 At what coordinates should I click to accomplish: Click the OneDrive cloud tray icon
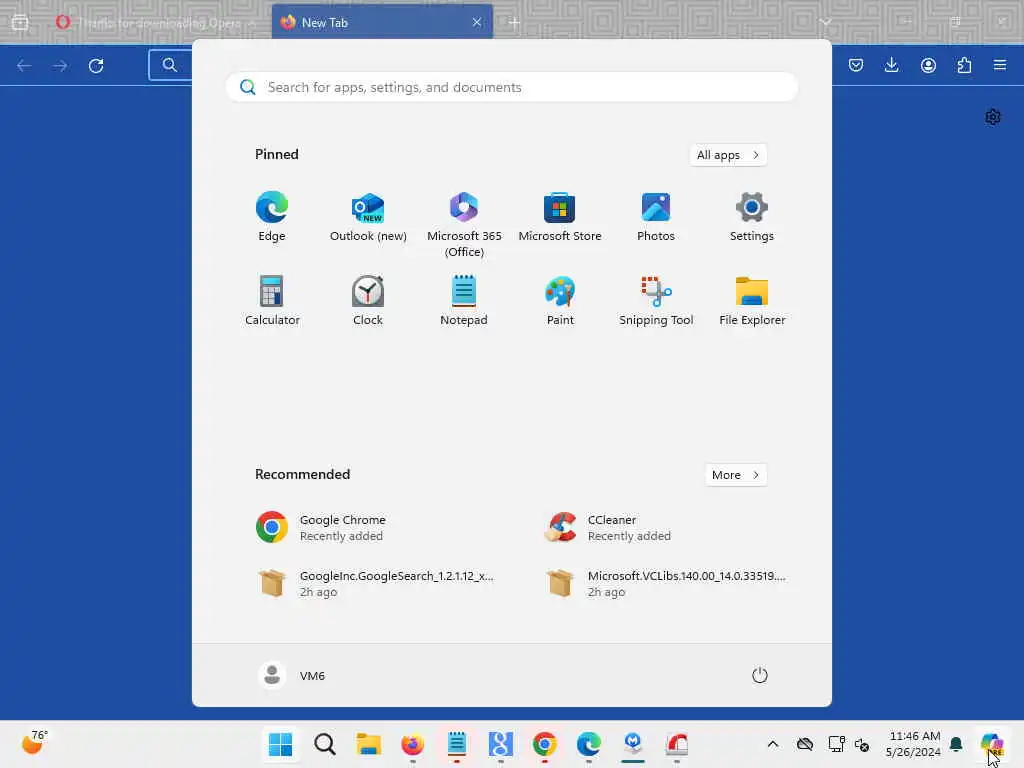point(805,744)
